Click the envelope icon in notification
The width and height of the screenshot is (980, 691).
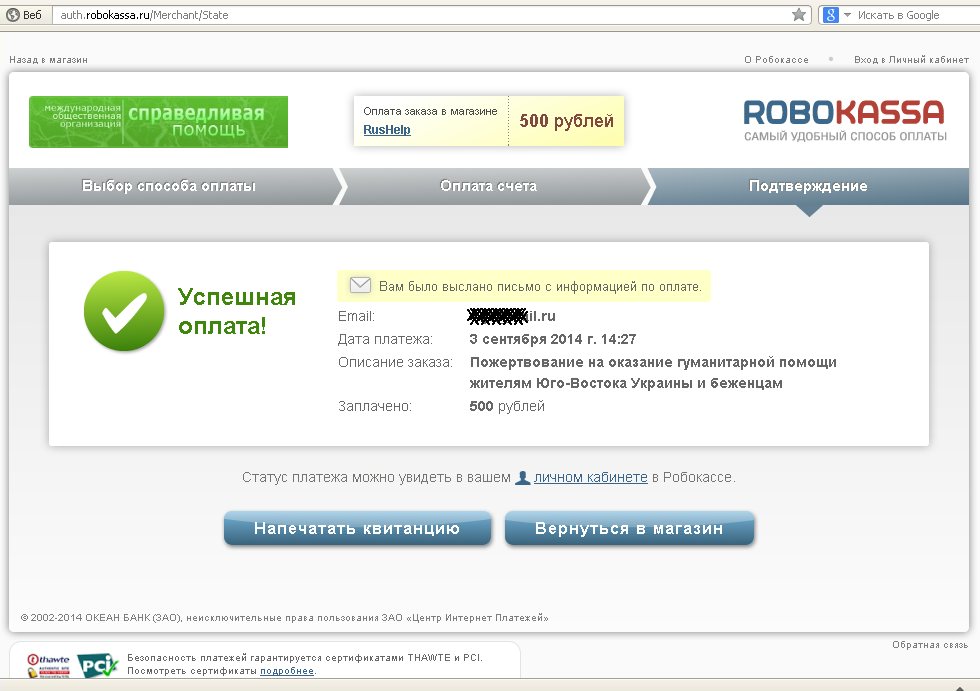[x=360, y=285]
